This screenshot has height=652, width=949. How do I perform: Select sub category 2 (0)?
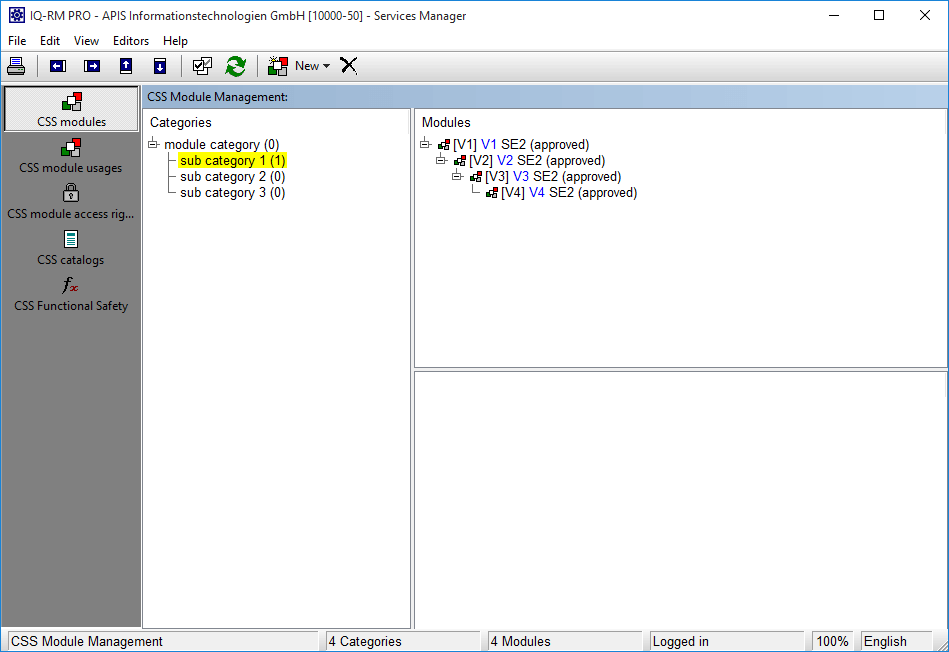(x=232, y=177)
